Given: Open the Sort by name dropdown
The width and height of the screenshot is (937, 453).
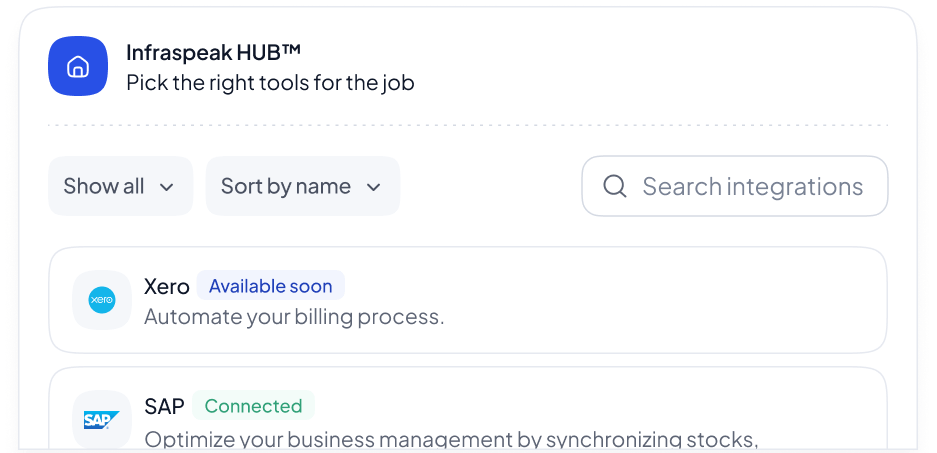Looking at the screenshot, I should [x=303, y=186].
